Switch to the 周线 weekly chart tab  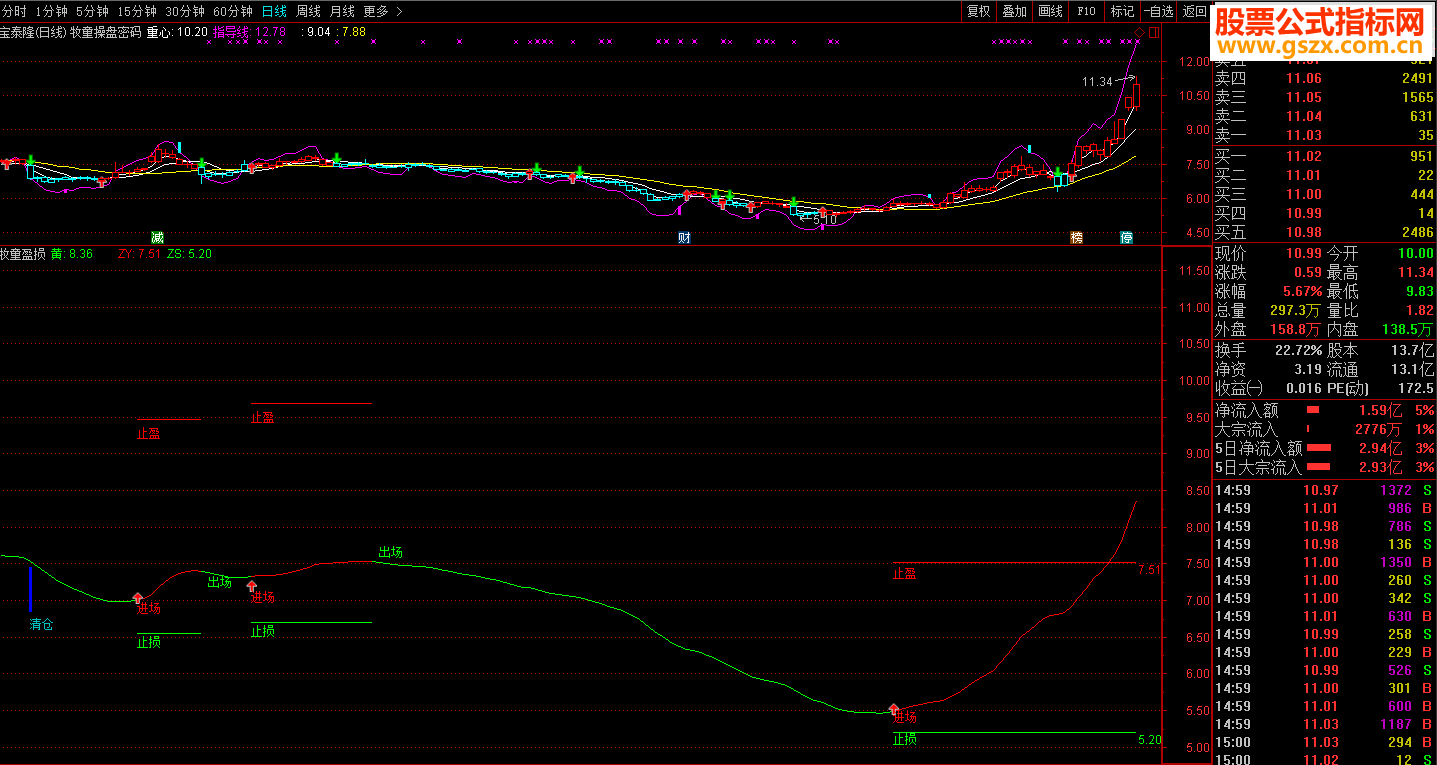[308, 11]
